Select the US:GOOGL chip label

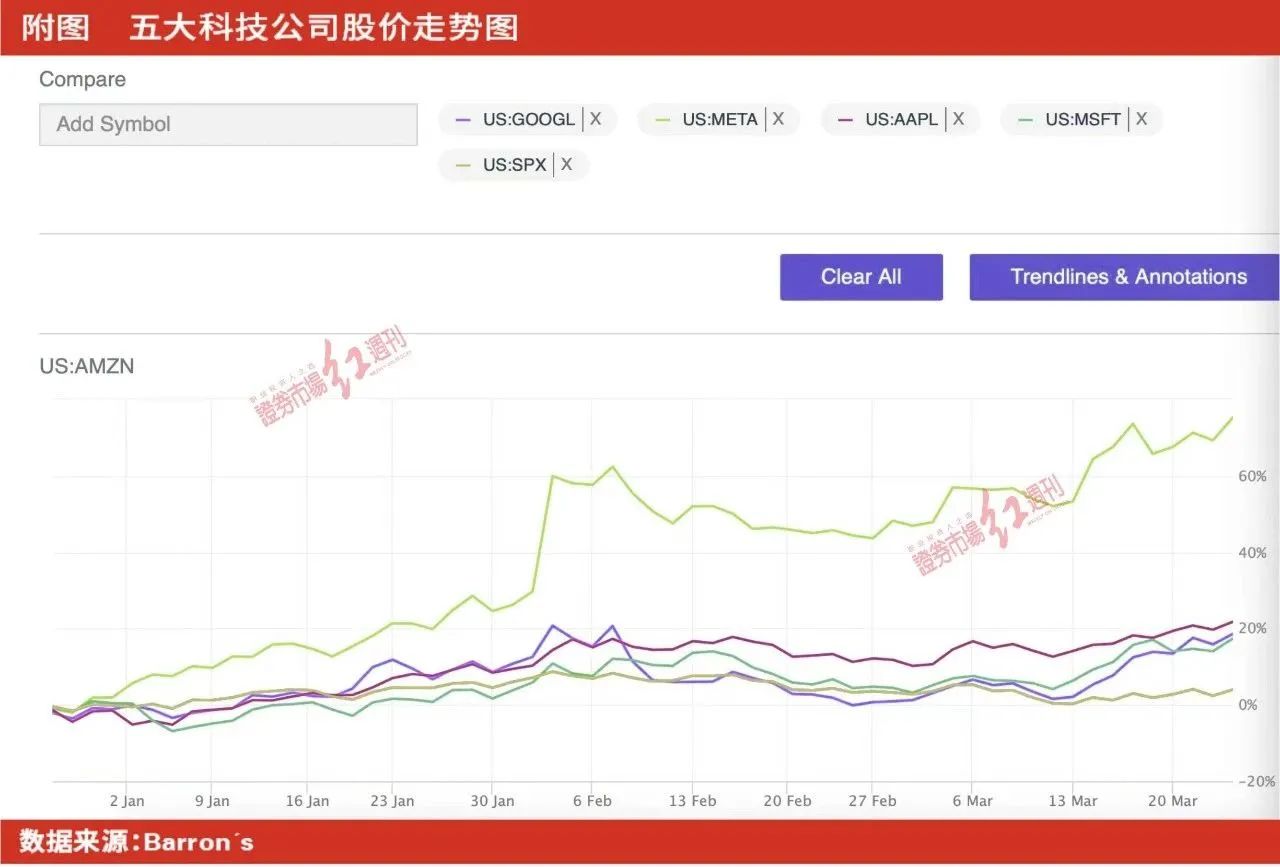(529, 119)
